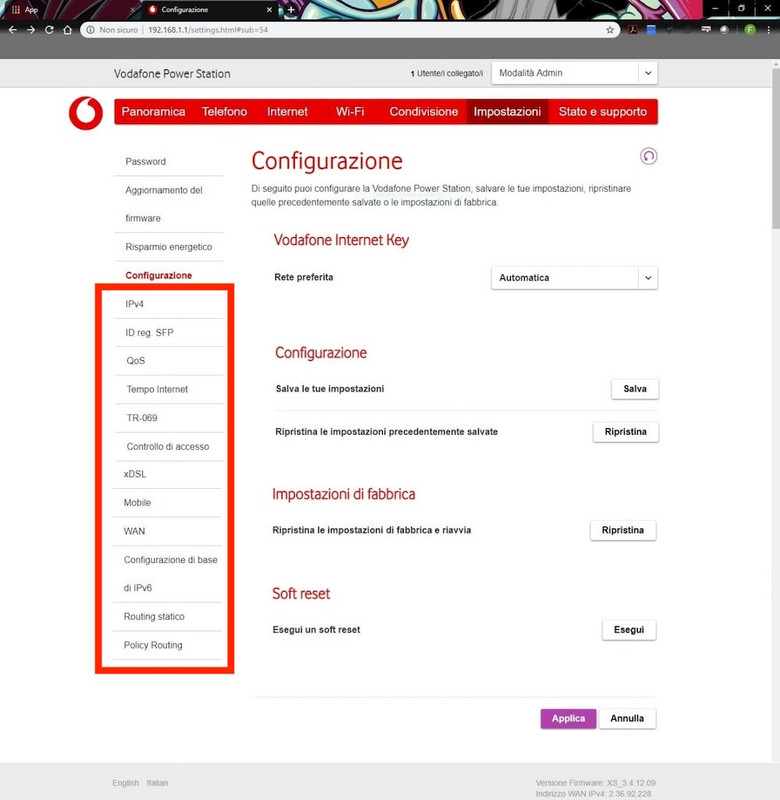
Task: Click the page vertical scrollbar thumb
Action: (775, 148)
